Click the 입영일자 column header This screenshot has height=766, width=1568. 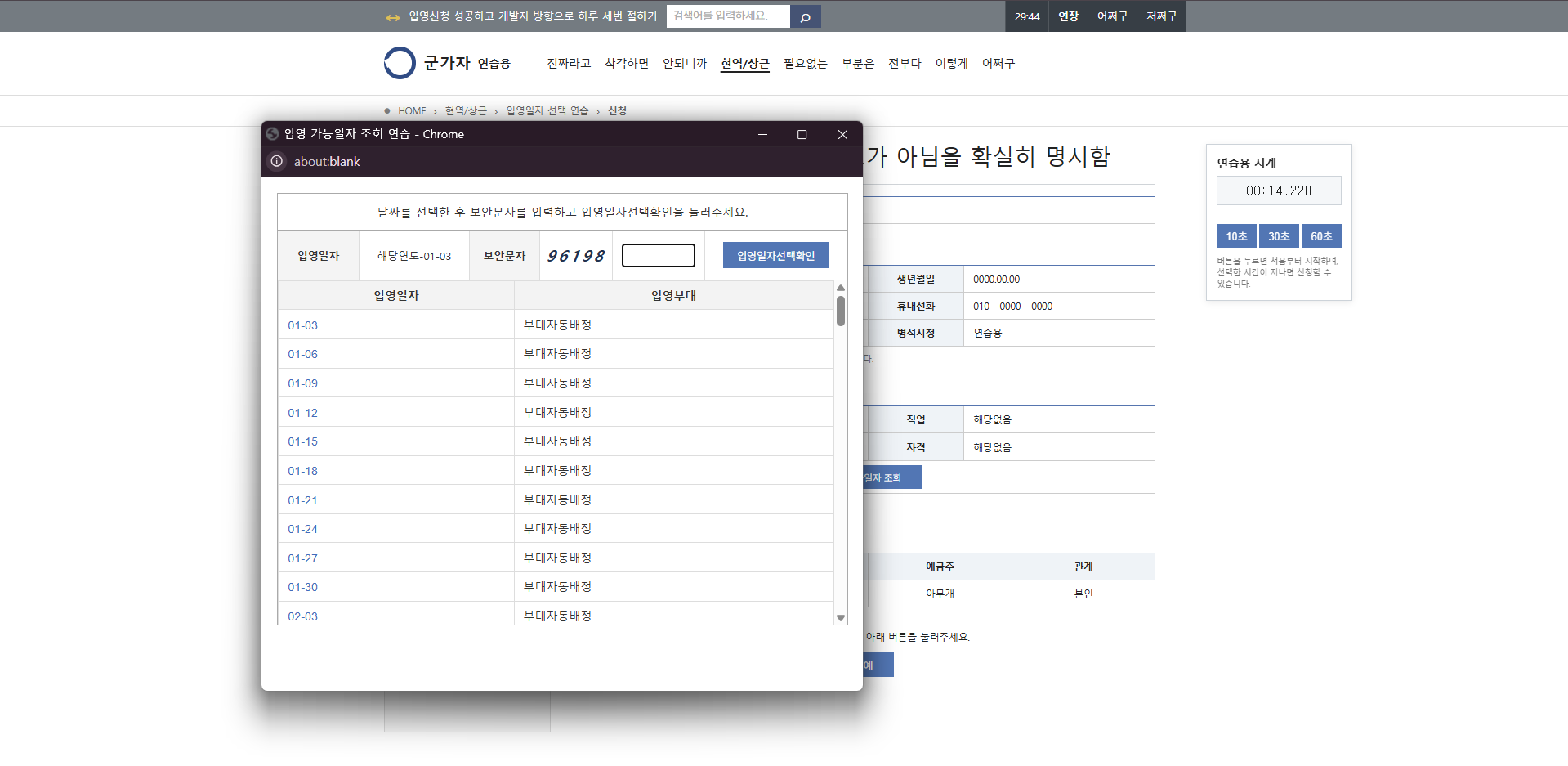click(x=396, y=295)
